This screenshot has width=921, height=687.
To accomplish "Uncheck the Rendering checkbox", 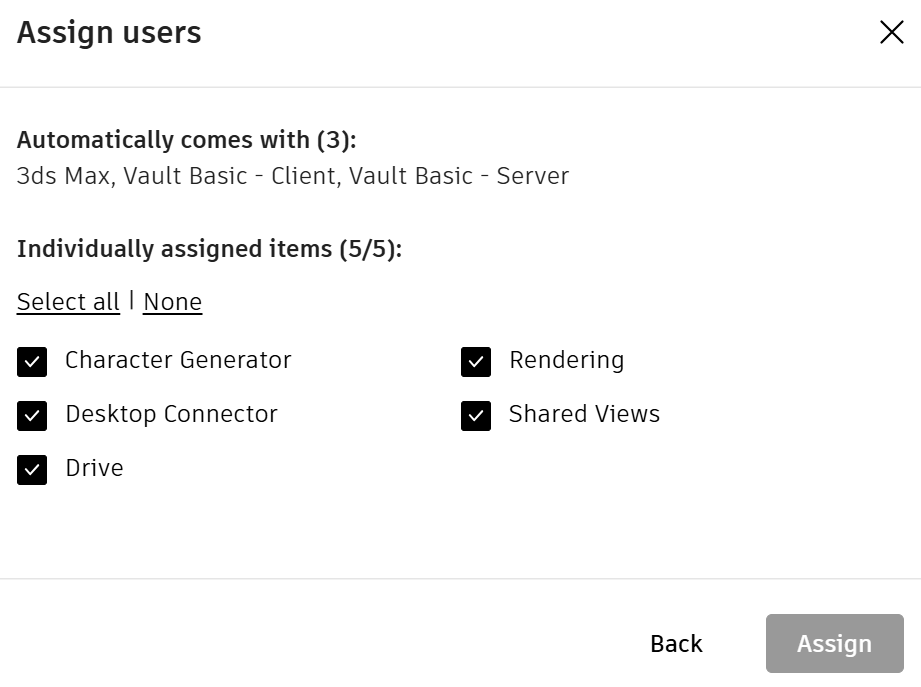I will pos(476,362).
